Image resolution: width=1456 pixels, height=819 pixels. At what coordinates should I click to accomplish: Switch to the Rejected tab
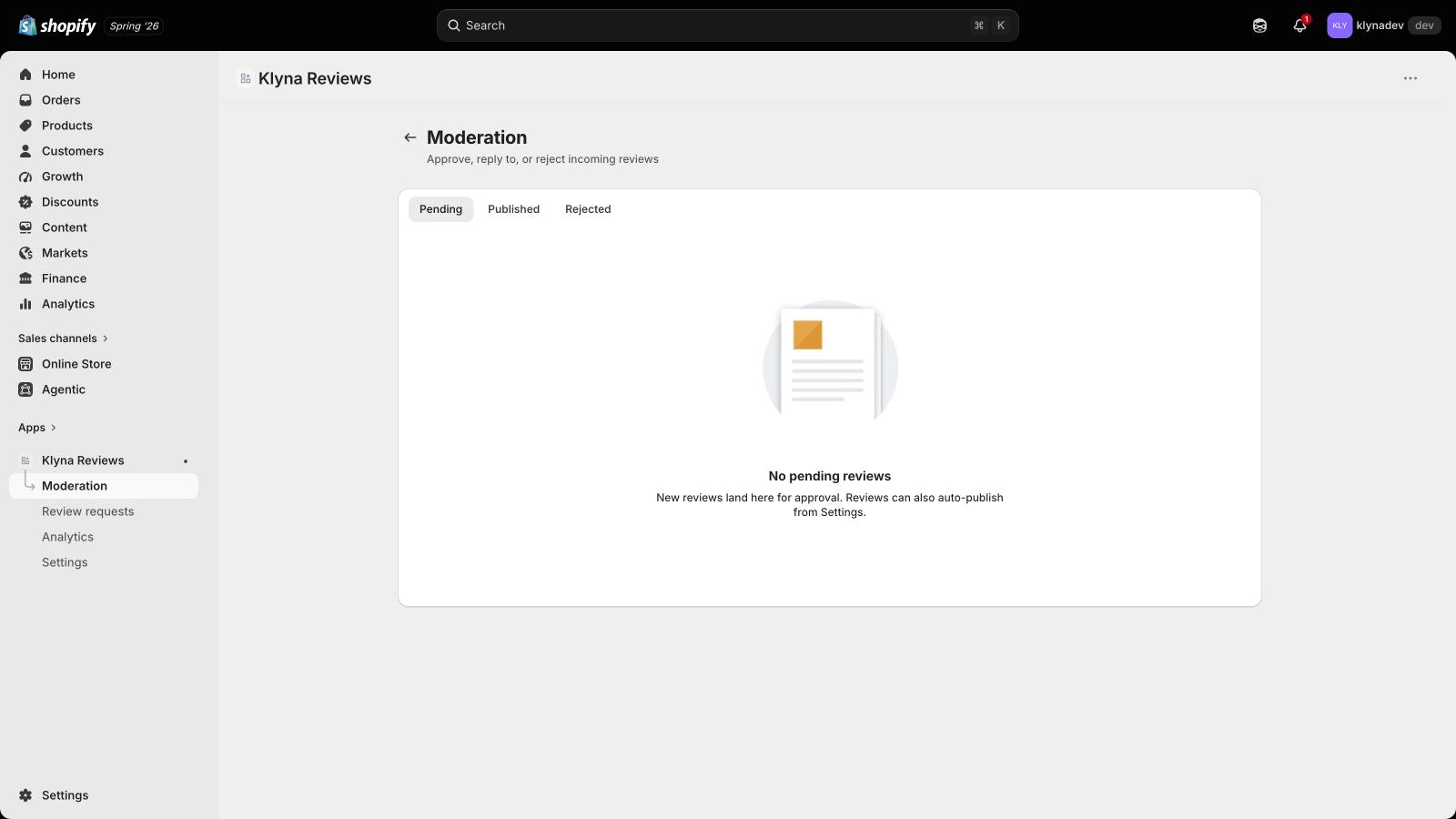click(x=588, y=209)
